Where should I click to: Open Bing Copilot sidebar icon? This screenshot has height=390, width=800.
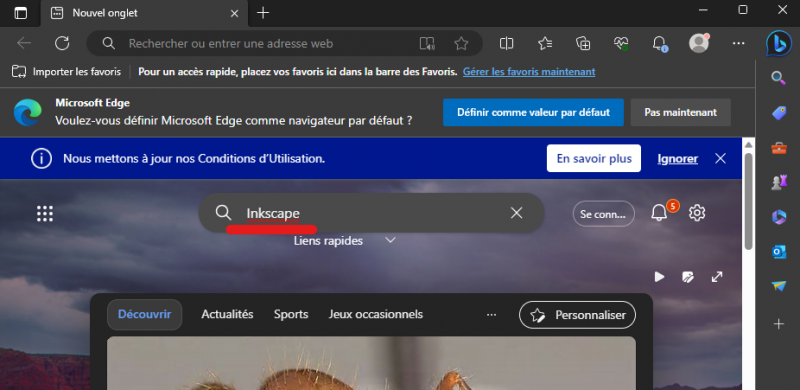(x=779, y=43)
